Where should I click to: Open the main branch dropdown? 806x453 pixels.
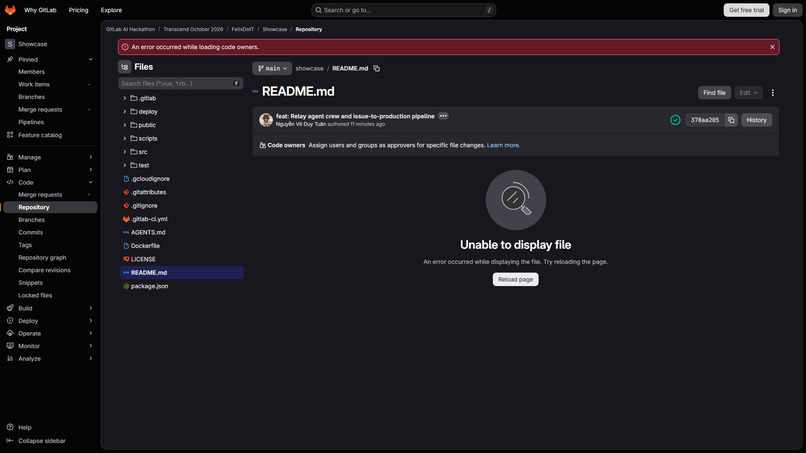click(272, 68)
